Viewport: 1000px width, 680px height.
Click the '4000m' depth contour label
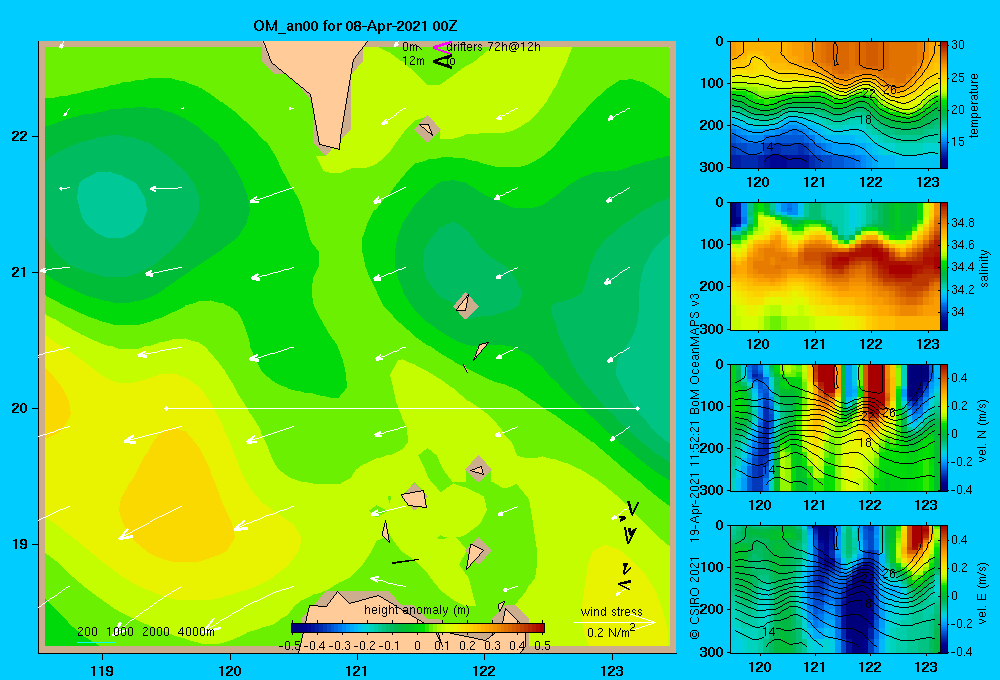[196, 632]
